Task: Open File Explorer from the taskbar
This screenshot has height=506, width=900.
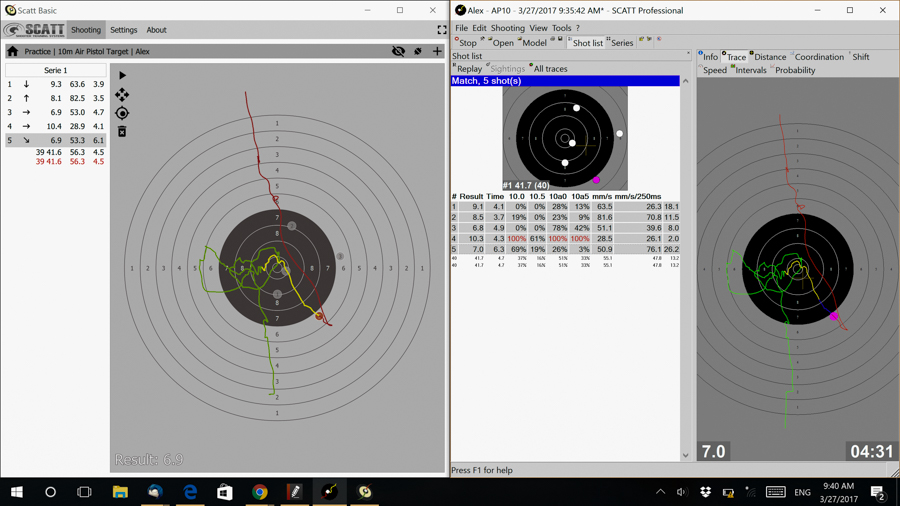Action: click(x=120, y=492)
